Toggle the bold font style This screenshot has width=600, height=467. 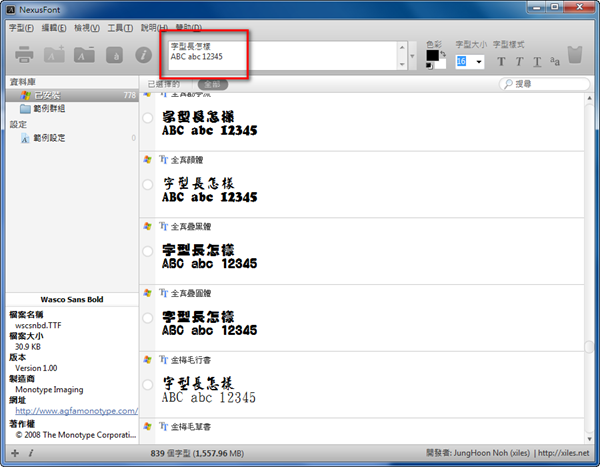coord(501,61)
